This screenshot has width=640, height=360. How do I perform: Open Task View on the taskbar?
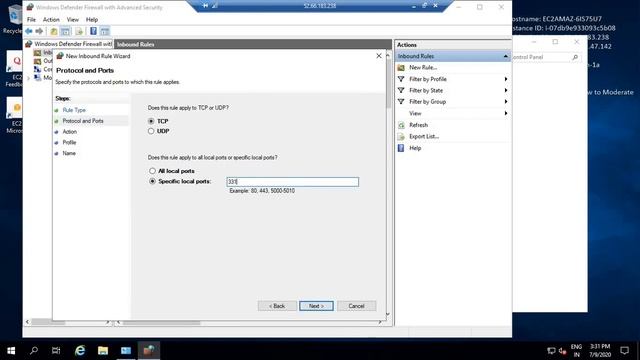pos(56,350)
